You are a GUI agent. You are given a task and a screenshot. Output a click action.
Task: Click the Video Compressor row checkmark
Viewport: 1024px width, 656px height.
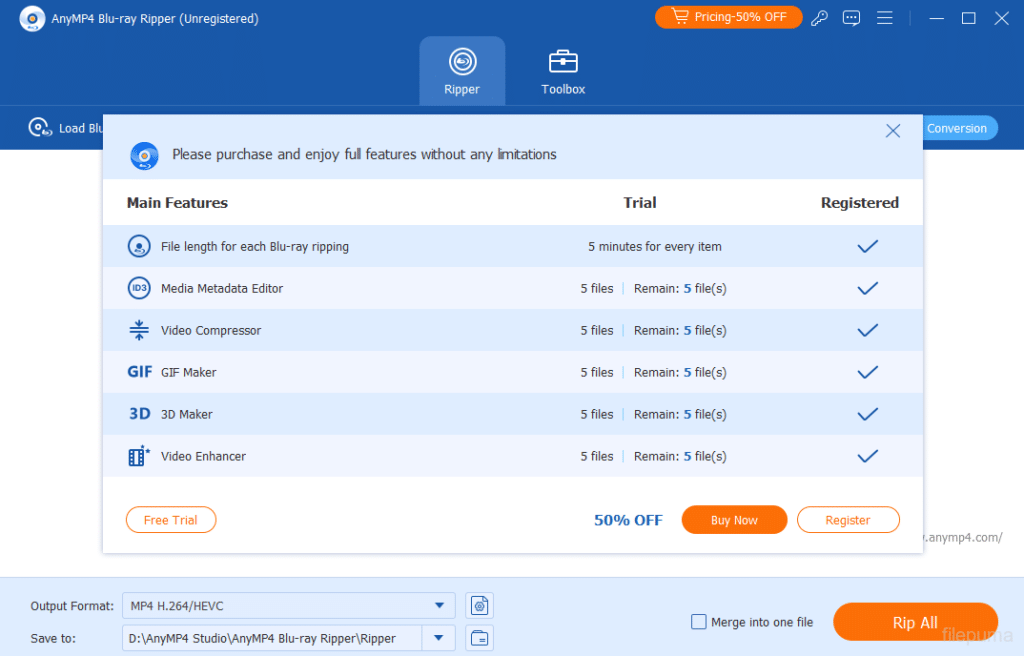pos(867,330)
